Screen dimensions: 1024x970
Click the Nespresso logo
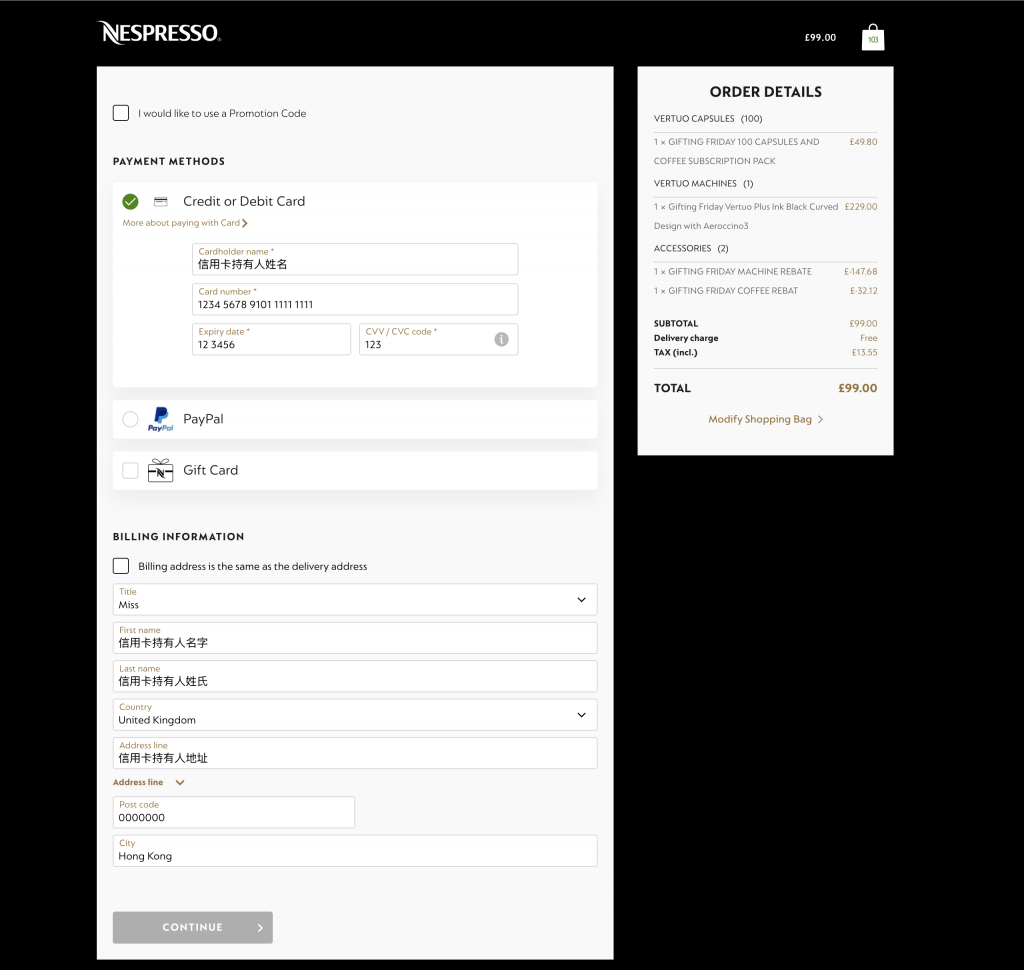159,33
